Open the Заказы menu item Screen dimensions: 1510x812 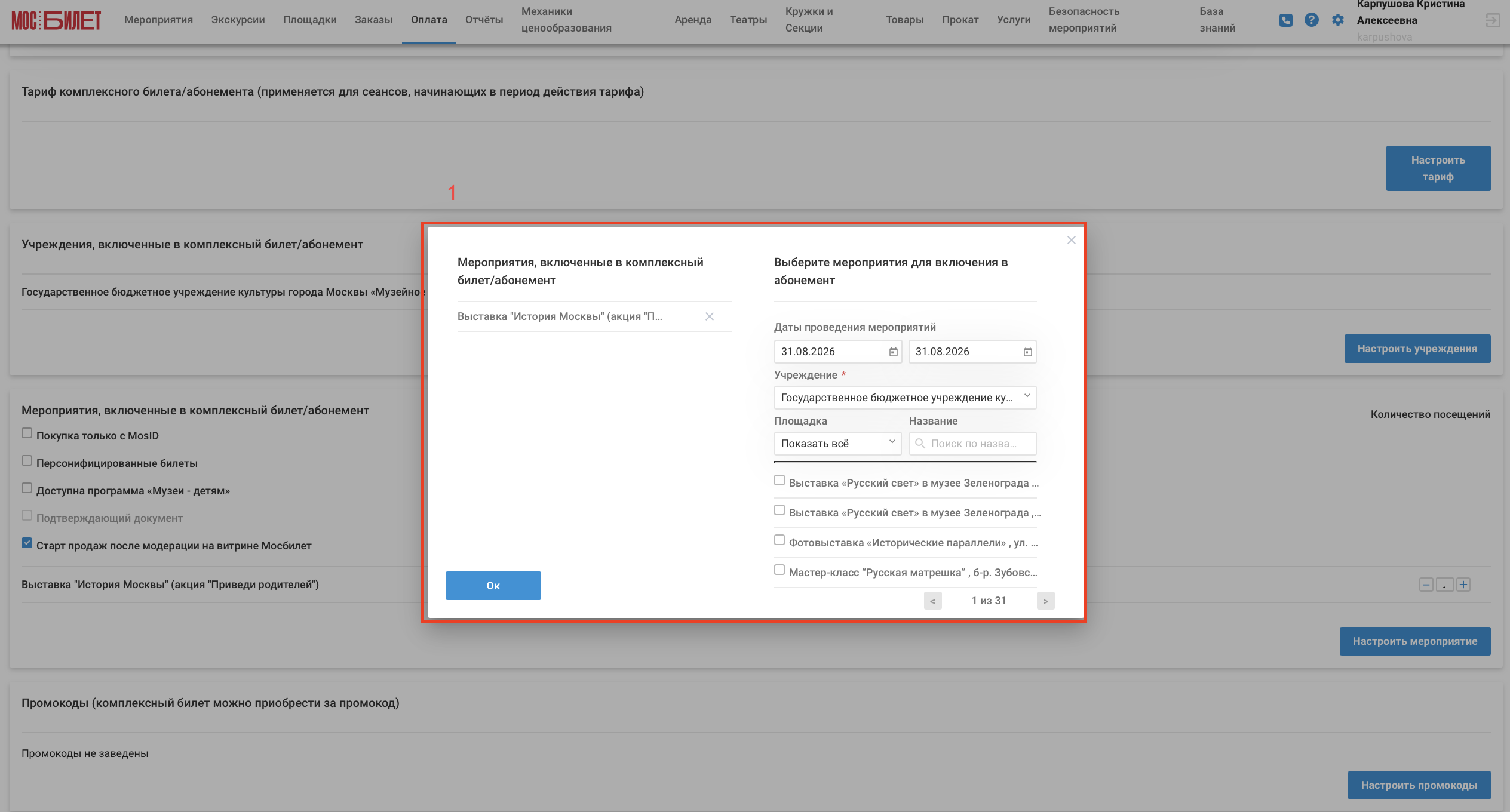pos(373,20)
